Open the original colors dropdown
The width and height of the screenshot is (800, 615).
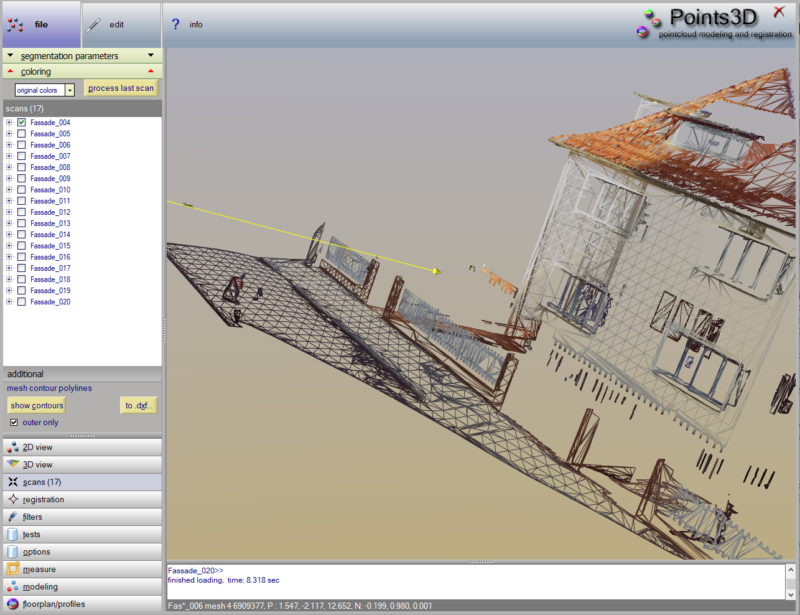point(70,90)
